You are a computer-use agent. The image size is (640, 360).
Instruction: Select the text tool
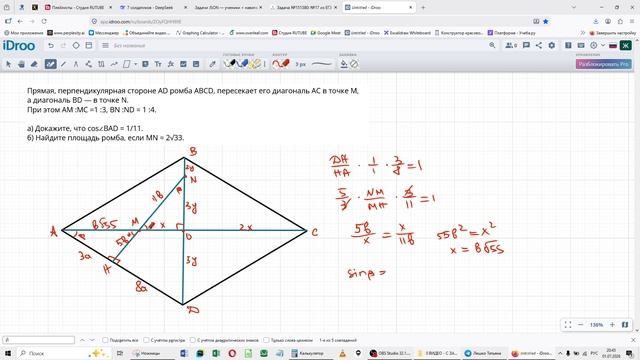158,64
